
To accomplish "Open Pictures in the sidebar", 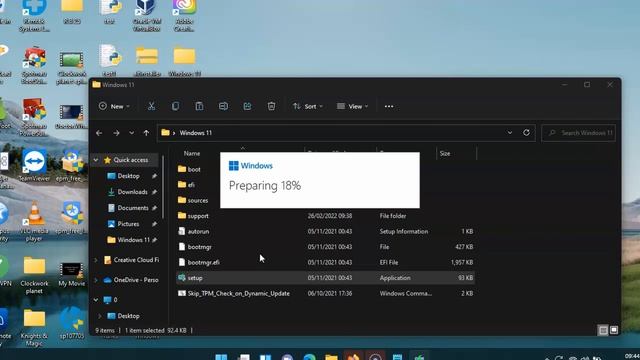I will point(128,224).
